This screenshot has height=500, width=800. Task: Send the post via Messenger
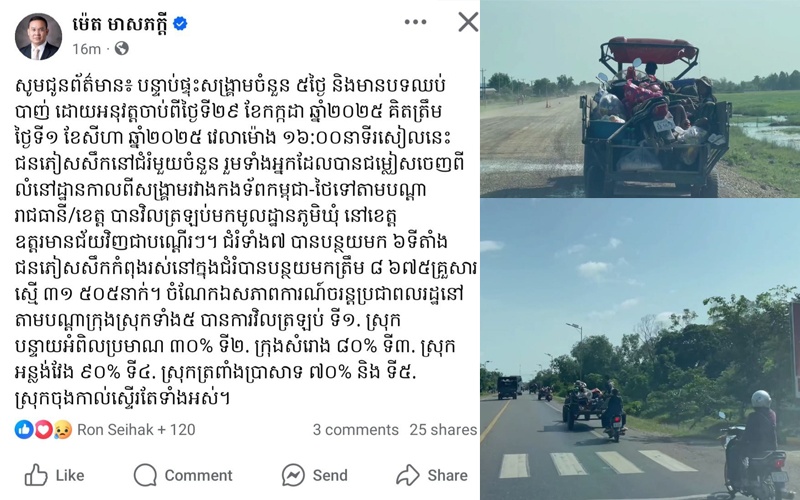coord(315,475)
